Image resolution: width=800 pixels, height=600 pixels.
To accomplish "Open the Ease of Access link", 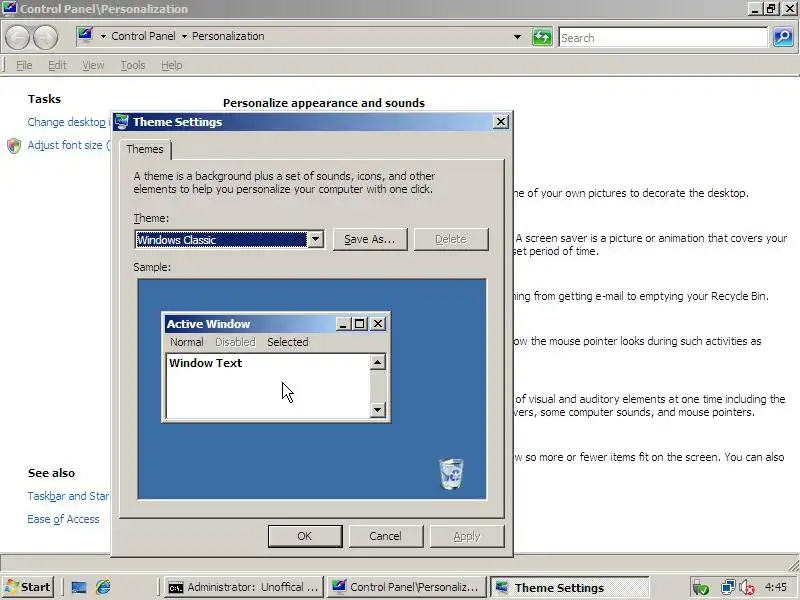I will coord(63,519).
